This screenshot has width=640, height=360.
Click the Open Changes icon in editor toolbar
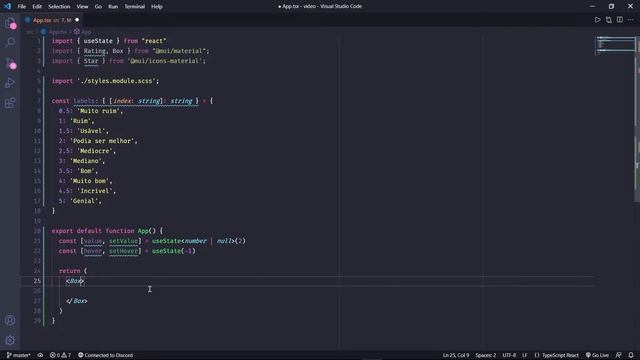[x=609, y=20]
